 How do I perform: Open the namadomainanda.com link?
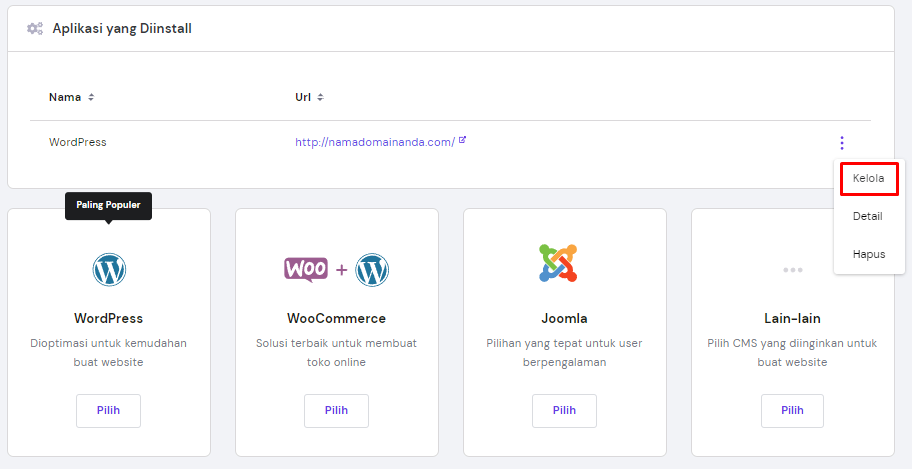pos(374,142)
